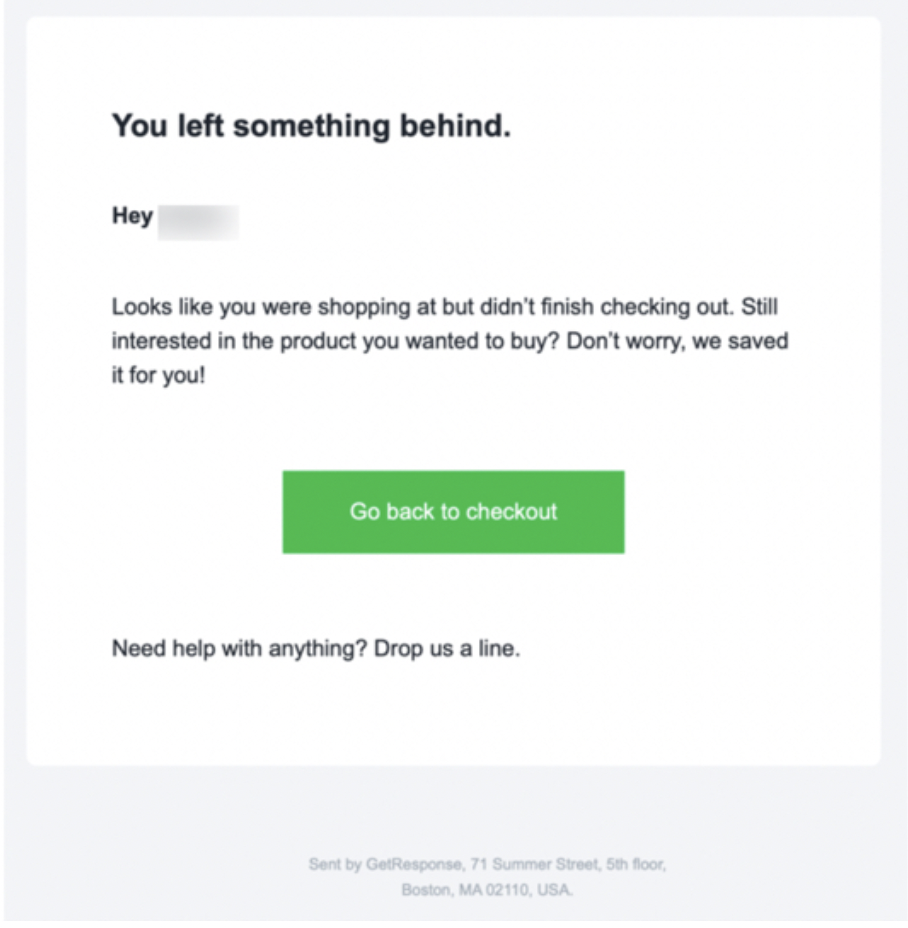Click the green Go back to checkout button
The width and height of the screenshot is (908, 928).
(453, 512)
